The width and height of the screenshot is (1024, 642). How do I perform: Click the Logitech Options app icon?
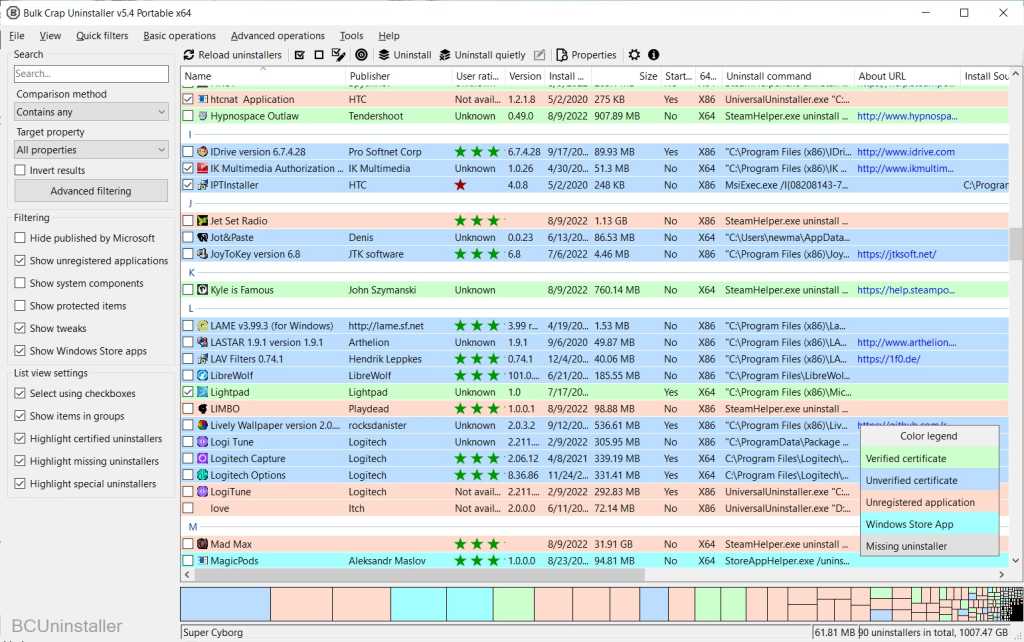[x=202, y=475]
